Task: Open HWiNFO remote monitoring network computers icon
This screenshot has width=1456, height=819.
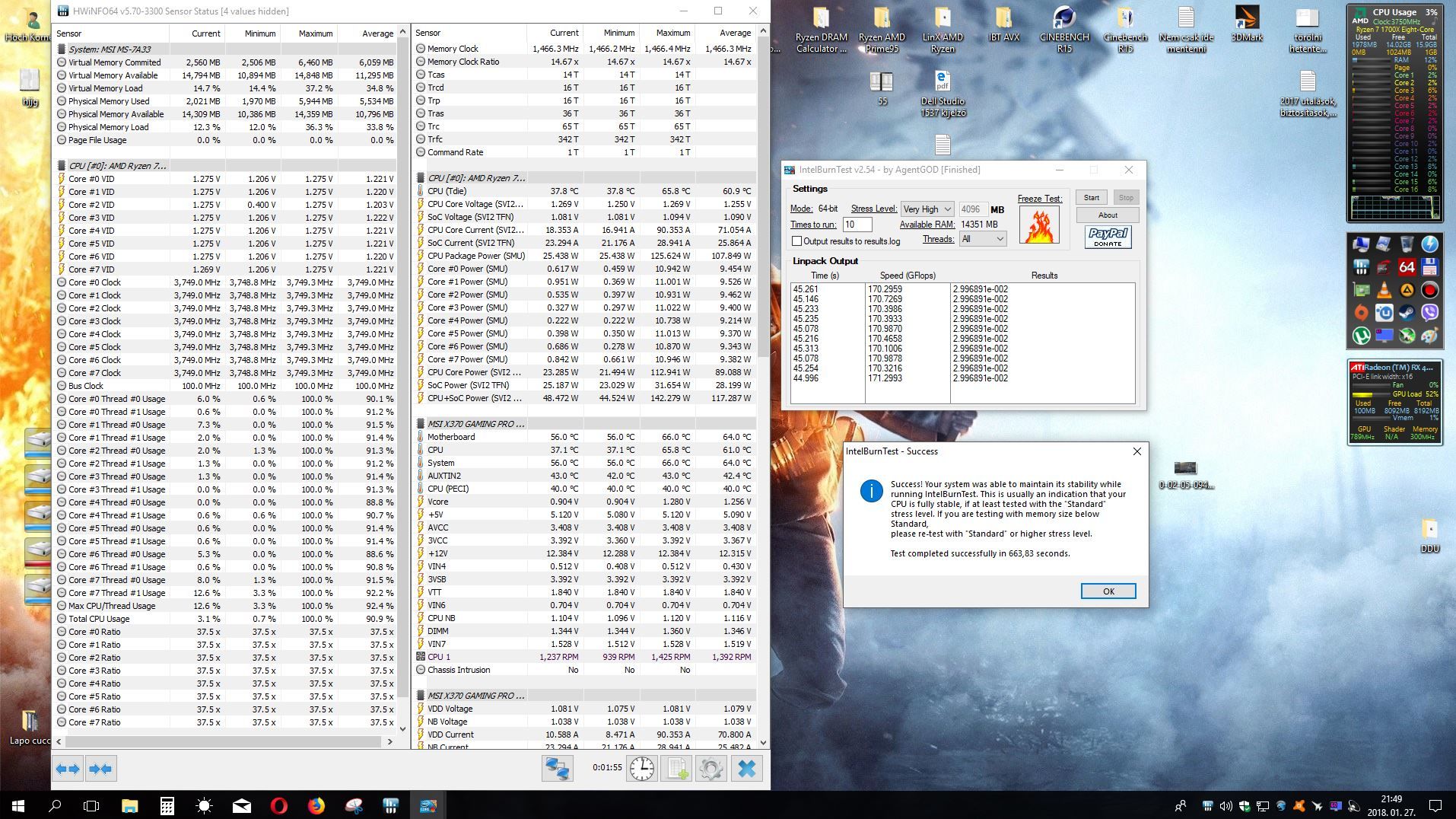Action: coord(557,769)
